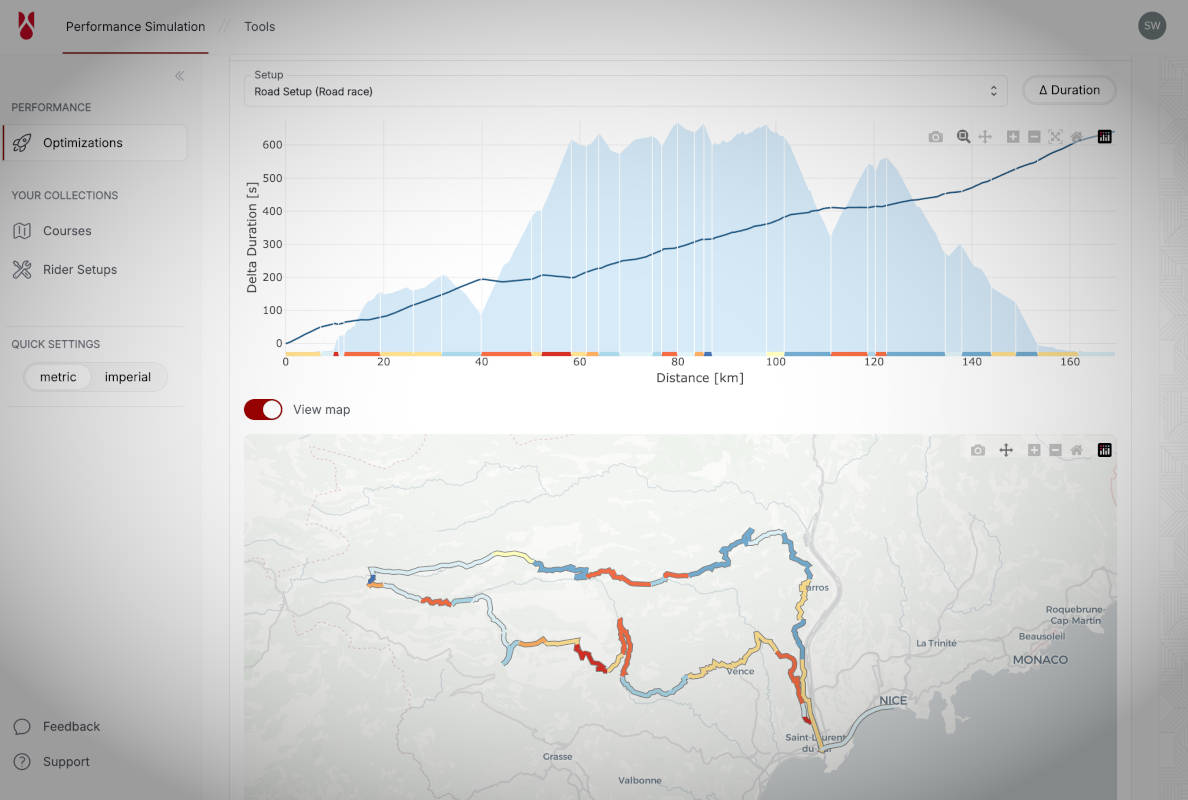Switch to the Tools tab

point(259,26)
